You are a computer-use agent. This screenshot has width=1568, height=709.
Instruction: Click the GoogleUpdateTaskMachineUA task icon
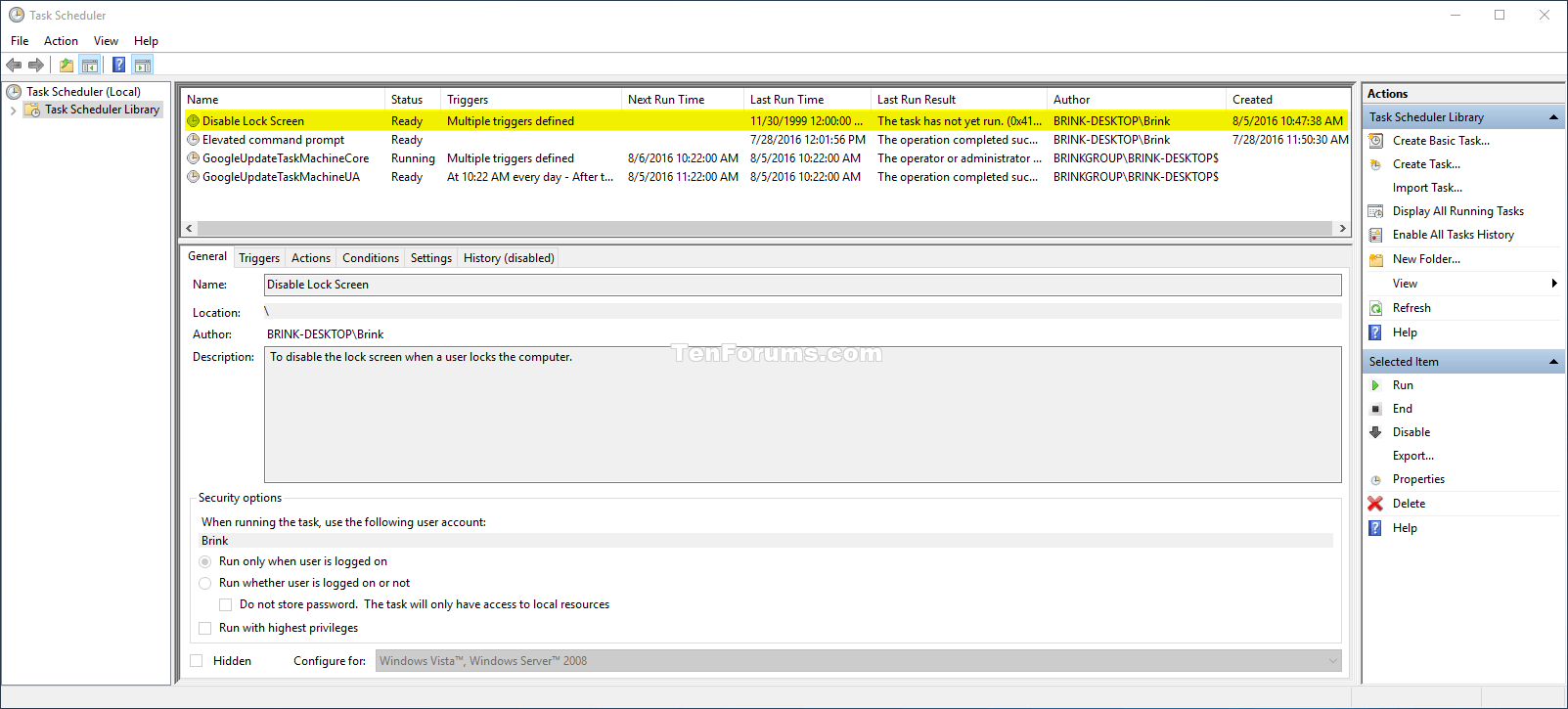(194, 177)
